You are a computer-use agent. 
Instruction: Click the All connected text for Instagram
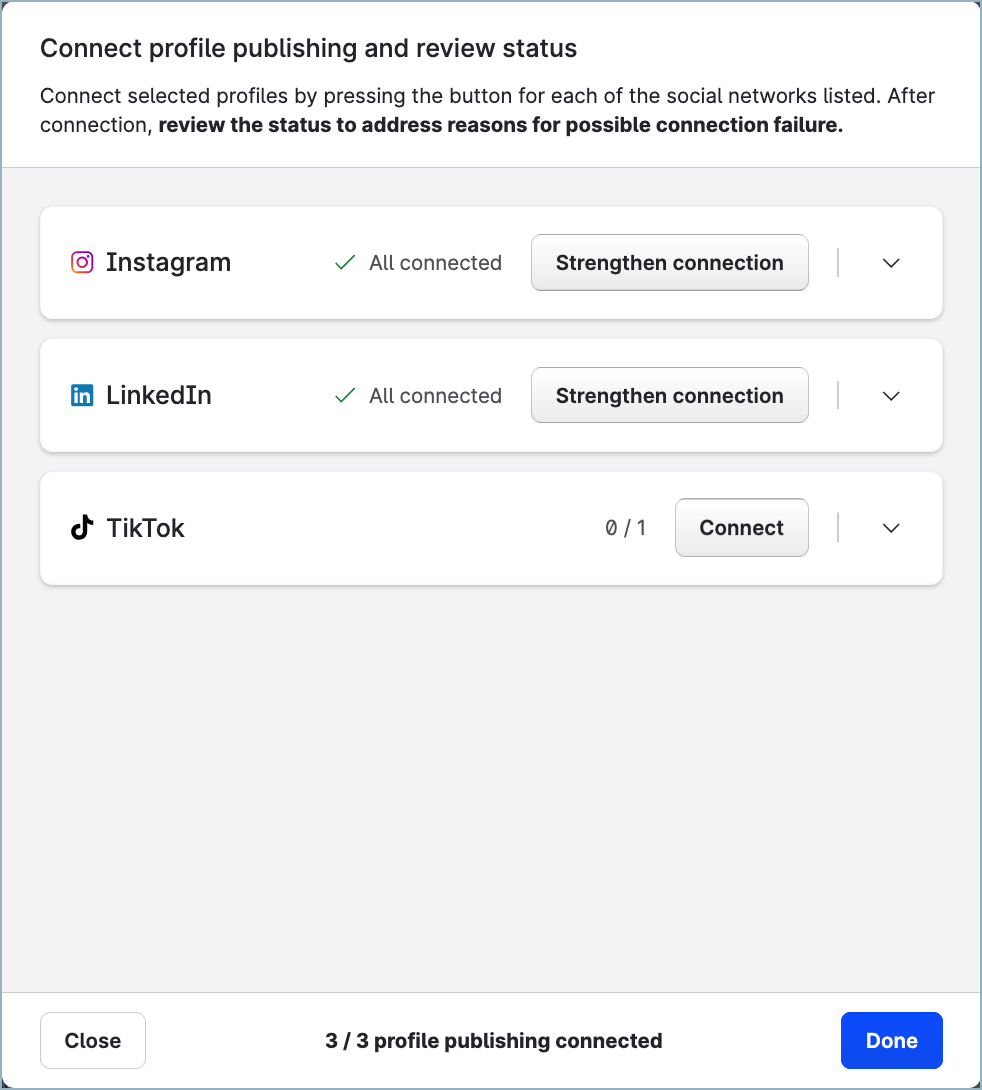point(435,262)
